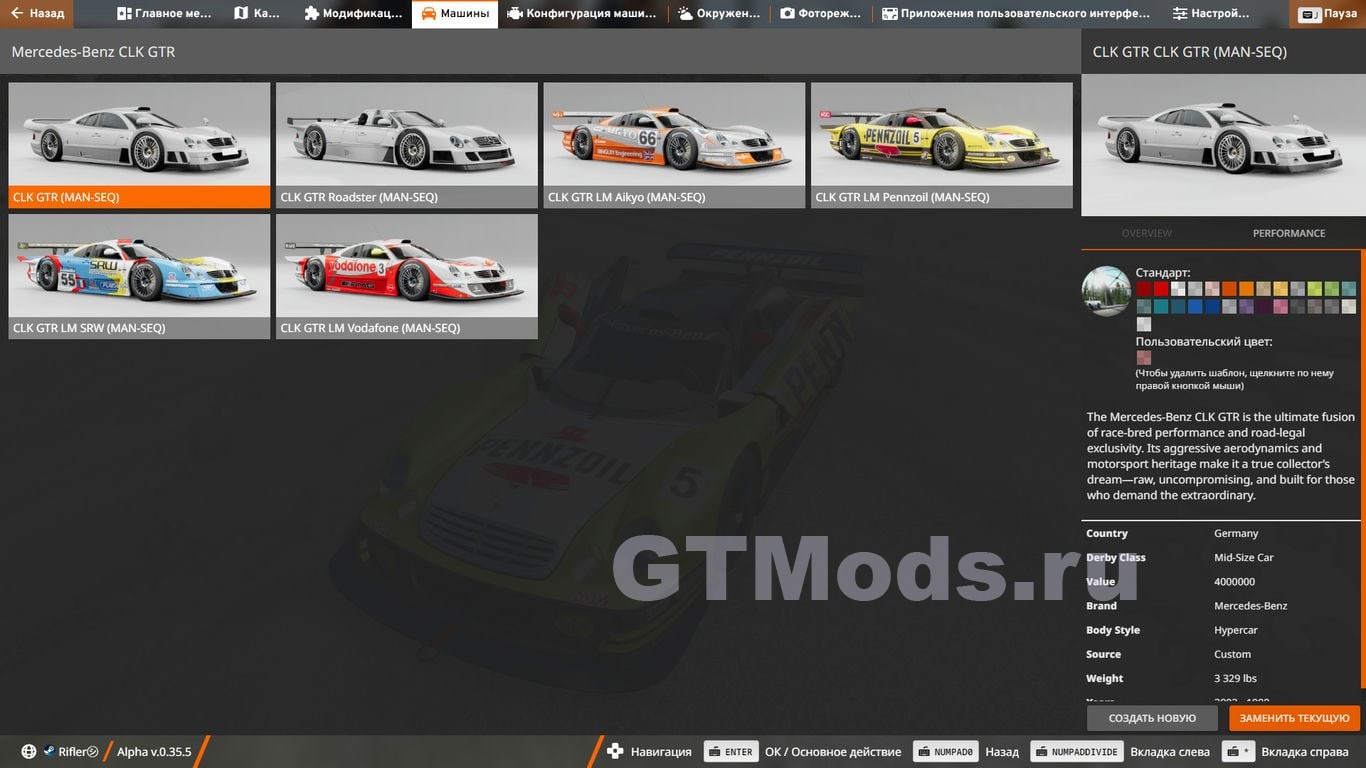Select the lime green standard color swatch
Screen dimensions: 1366x768
(x=1315, y=288)
